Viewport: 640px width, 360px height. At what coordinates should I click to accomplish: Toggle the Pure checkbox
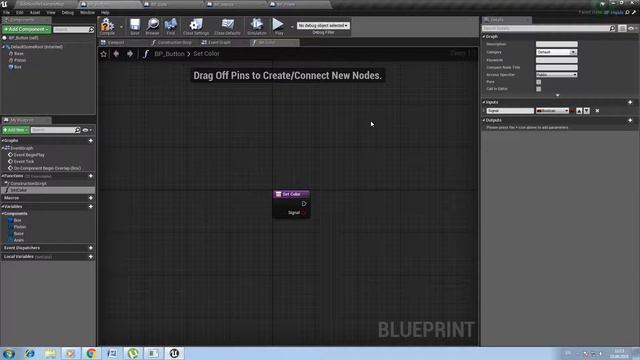click(538, 82)
